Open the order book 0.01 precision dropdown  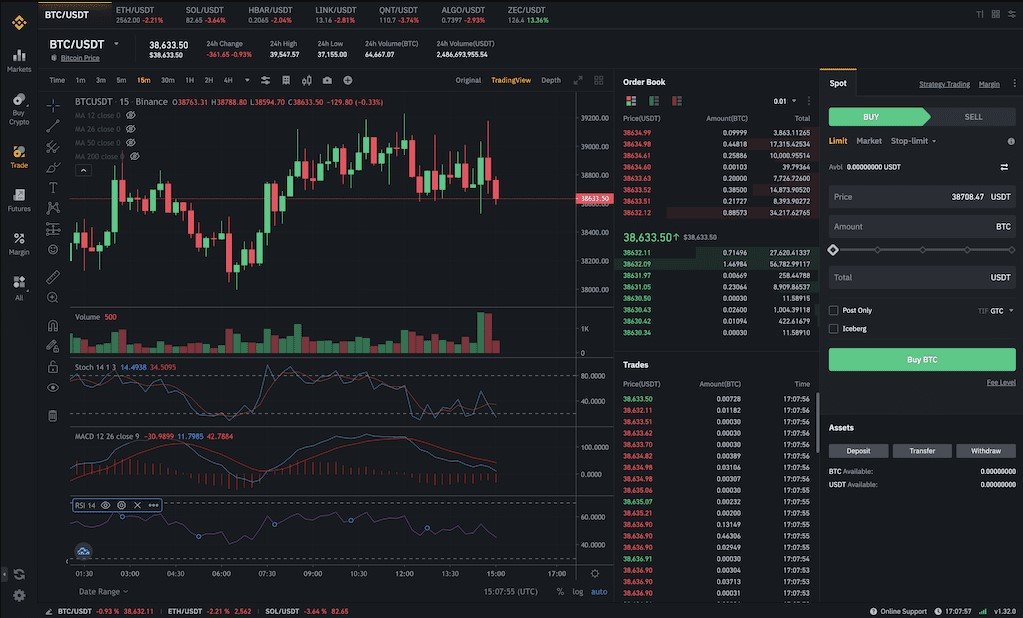tap(786, 101)
